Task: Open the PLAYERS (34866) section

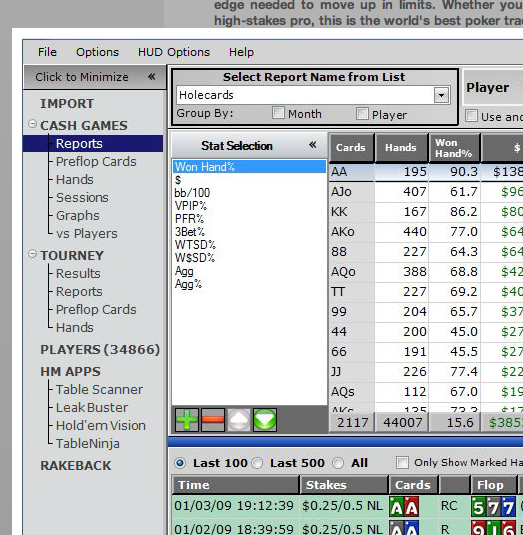Action: (x=100, y=350)
